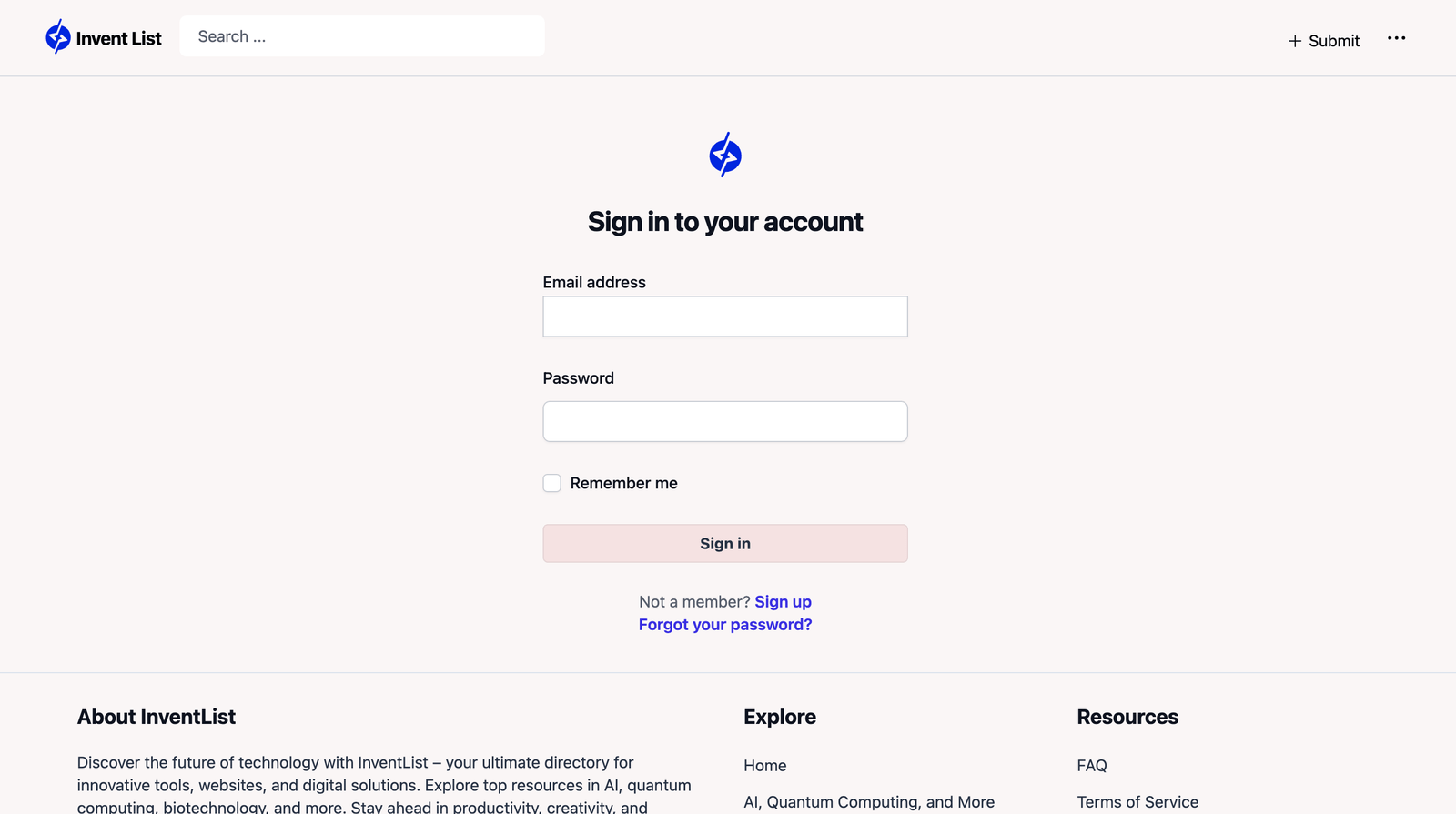This screenshot has width=1456, height=814.
Task: Click the Email address label
Action: point(594,282)
